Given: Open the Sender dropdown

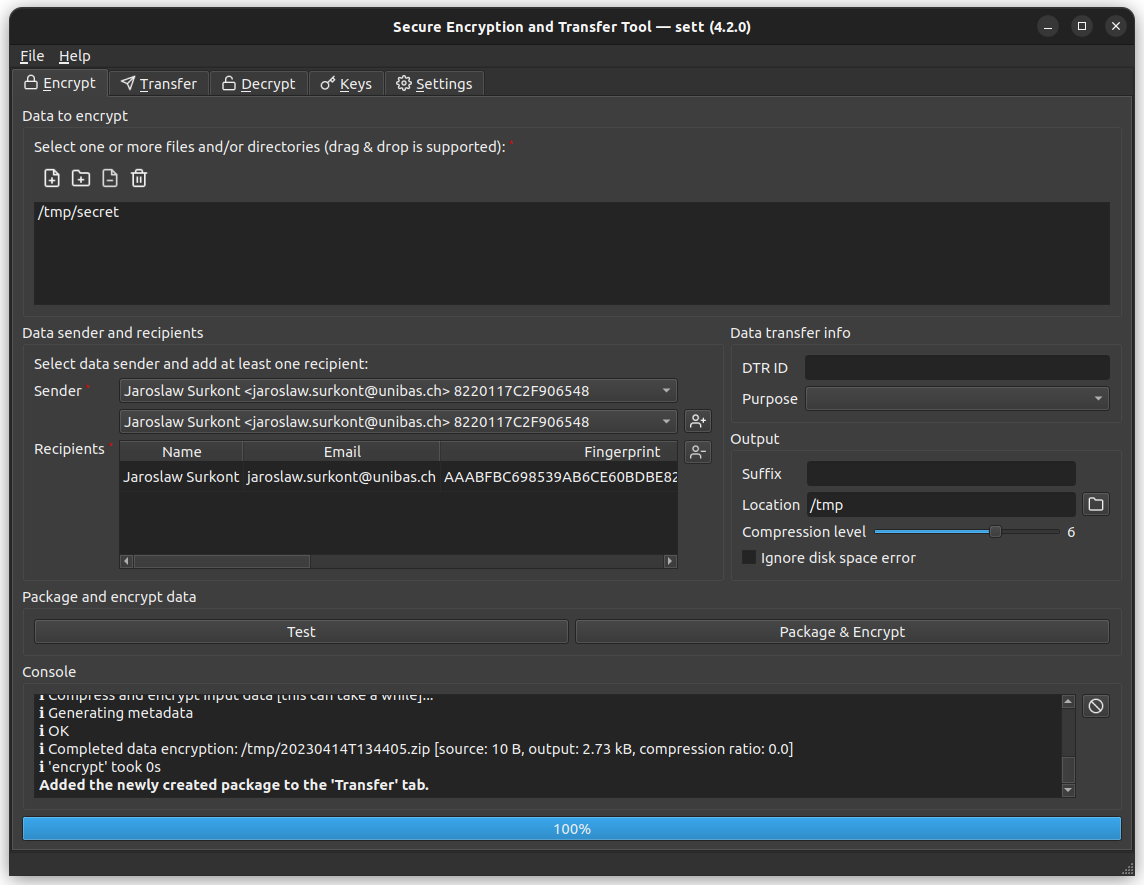Looking at the screenshot, I should pyautogui.click(x=397, y=391).
